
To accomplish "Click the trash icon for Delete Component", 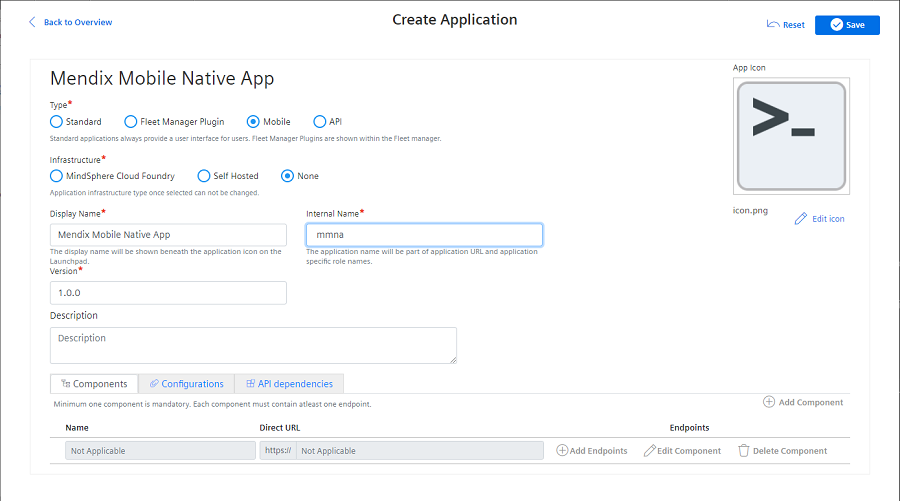I will click(x=743, y=450).
